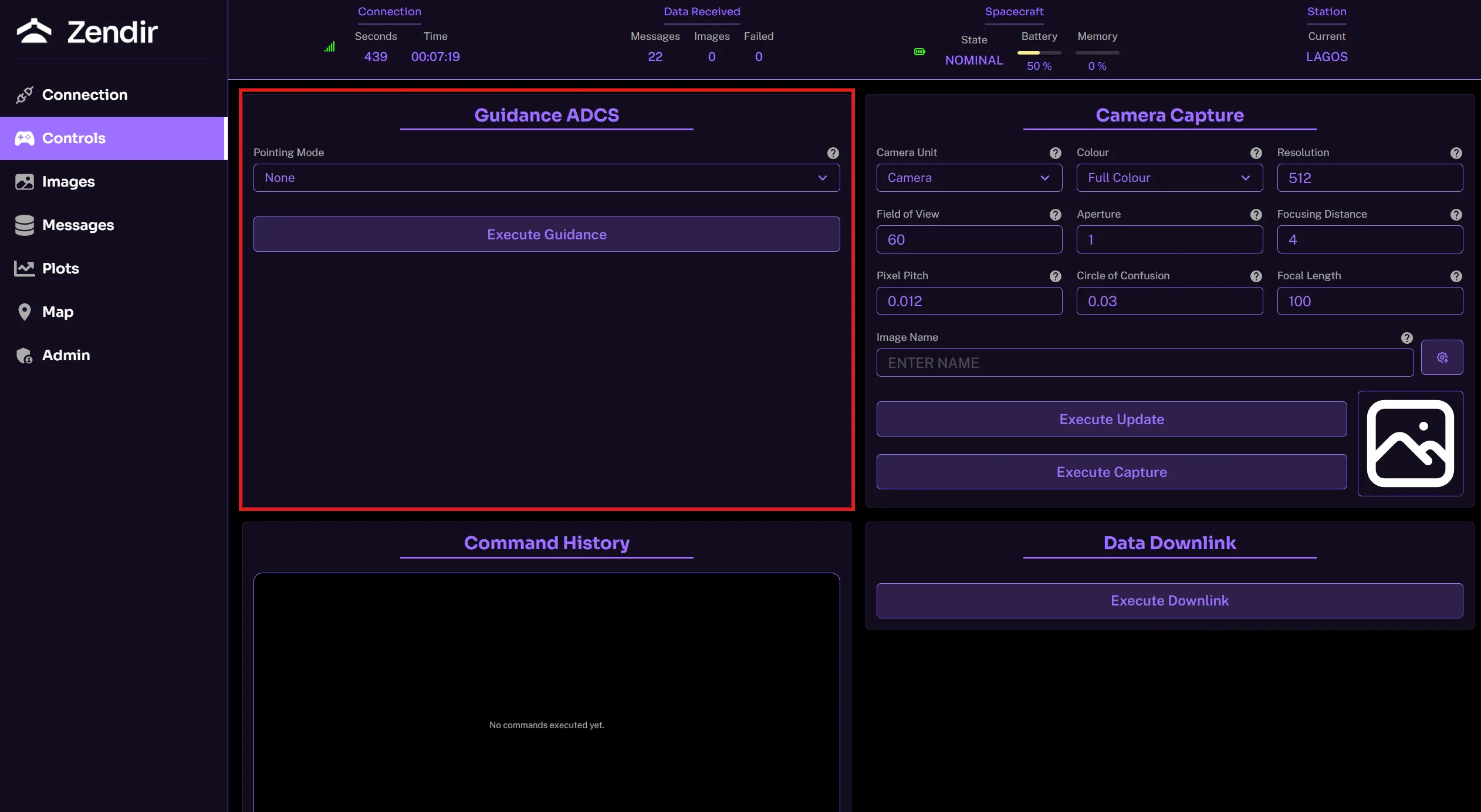Screen dimensions: 1481x812
Task: Click the Focal Length help icon
Action: tap(1456, 276)
